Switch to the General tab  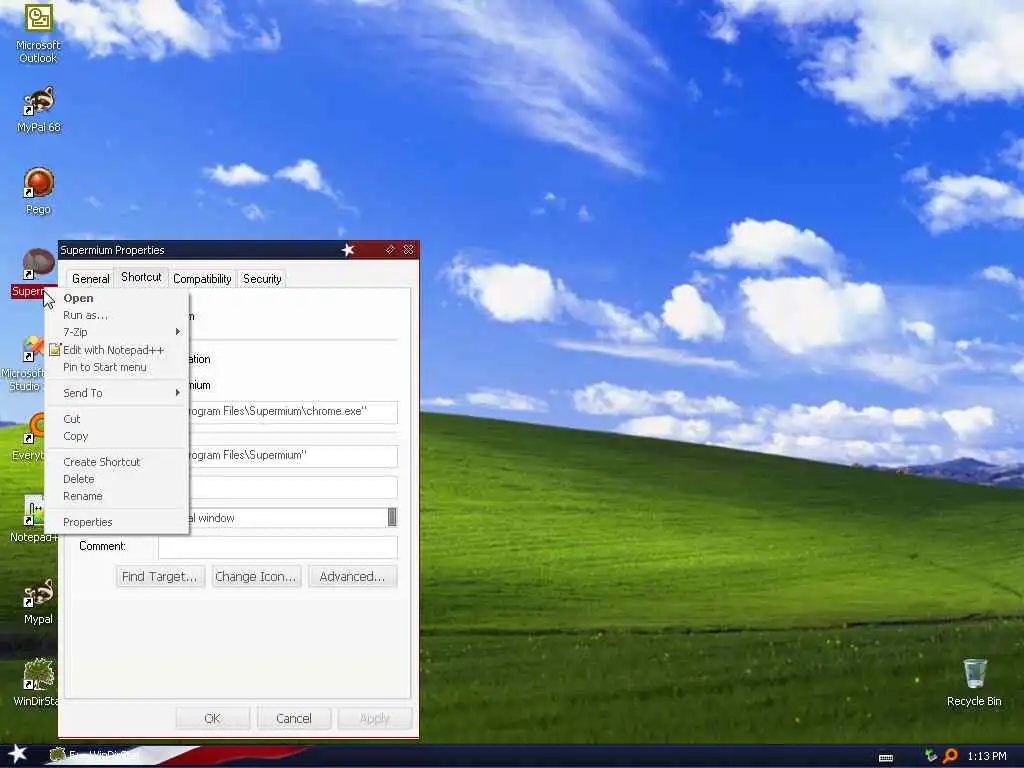pos(91,279)
